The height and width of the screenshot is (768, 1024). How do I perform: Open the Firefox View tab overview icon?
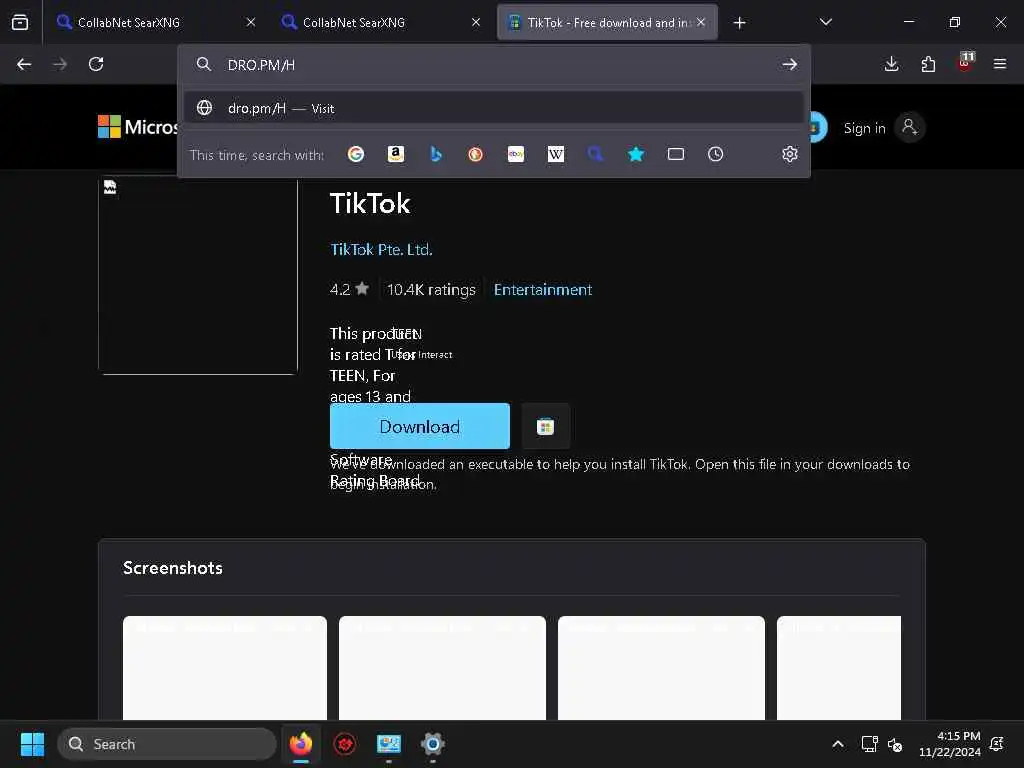[20, 22]
